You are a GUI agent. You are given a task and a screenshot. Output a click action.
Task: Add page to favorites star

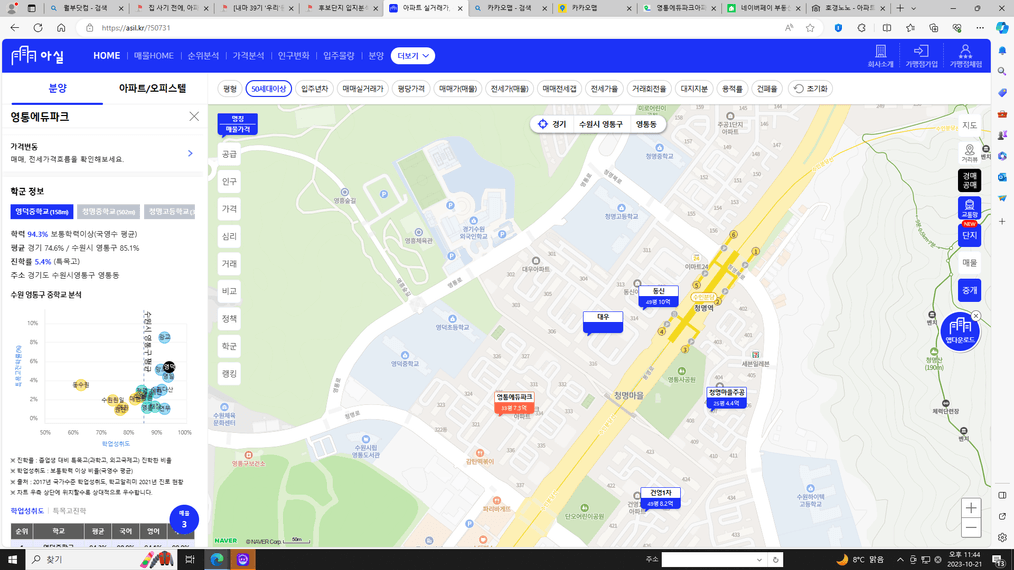click(810, 28)
